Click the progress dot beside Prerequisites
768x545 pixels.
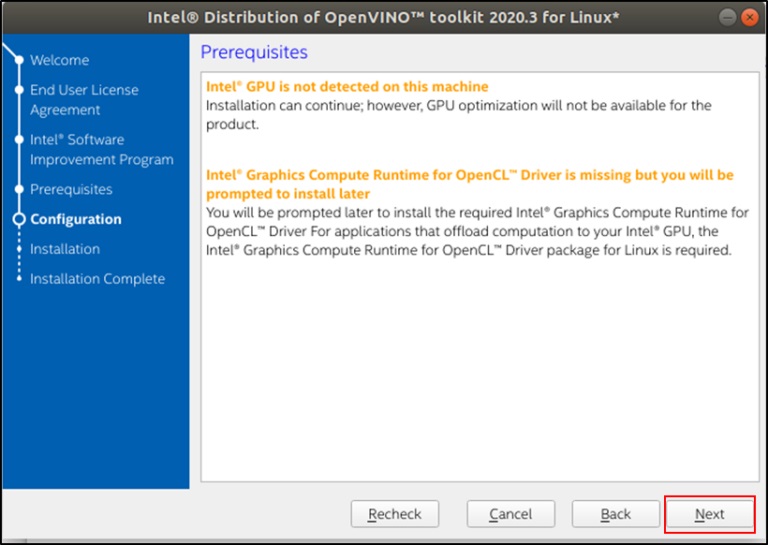[19, 190]
